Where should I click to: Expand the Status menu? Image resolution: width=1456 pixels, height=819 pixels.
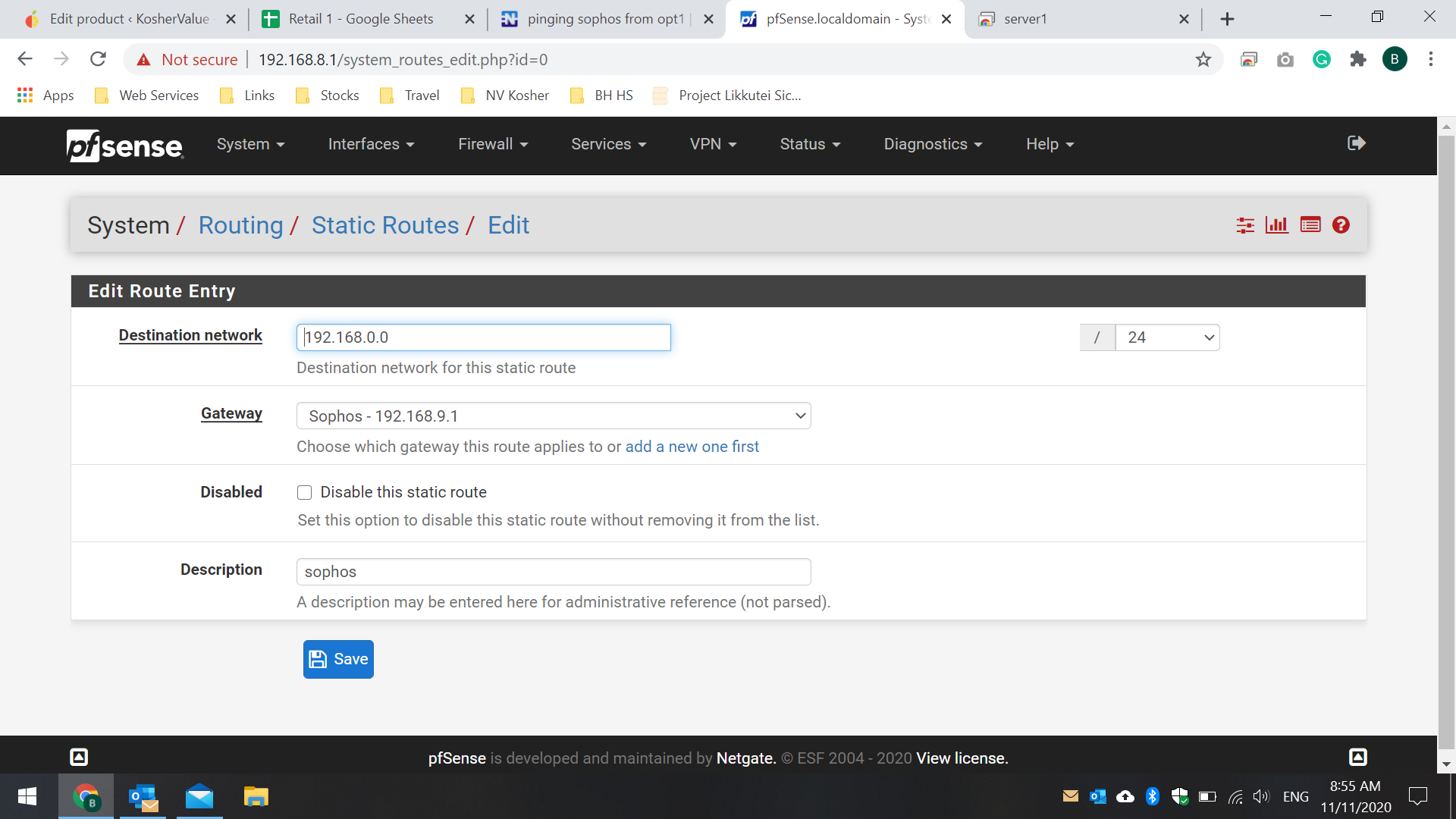pyautogui.click(x=810, y=144)
